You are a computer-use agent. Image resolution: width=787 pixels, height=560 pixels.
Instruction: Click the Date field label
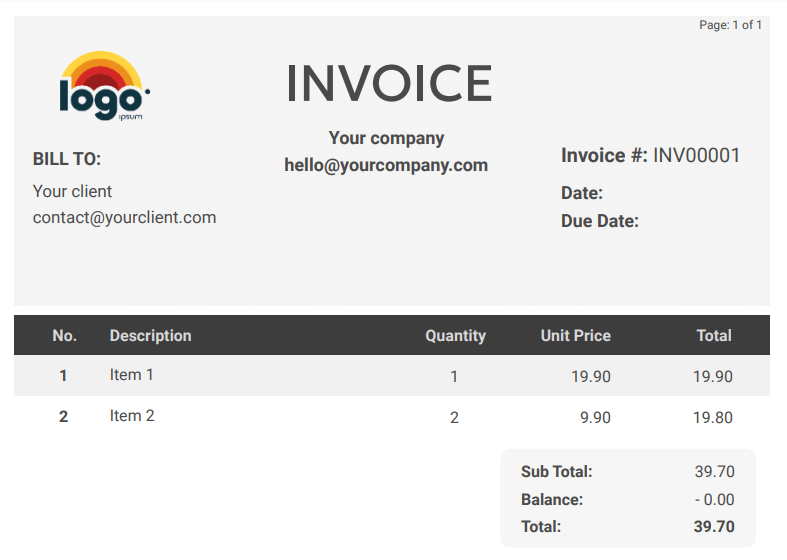pos(582,193)
